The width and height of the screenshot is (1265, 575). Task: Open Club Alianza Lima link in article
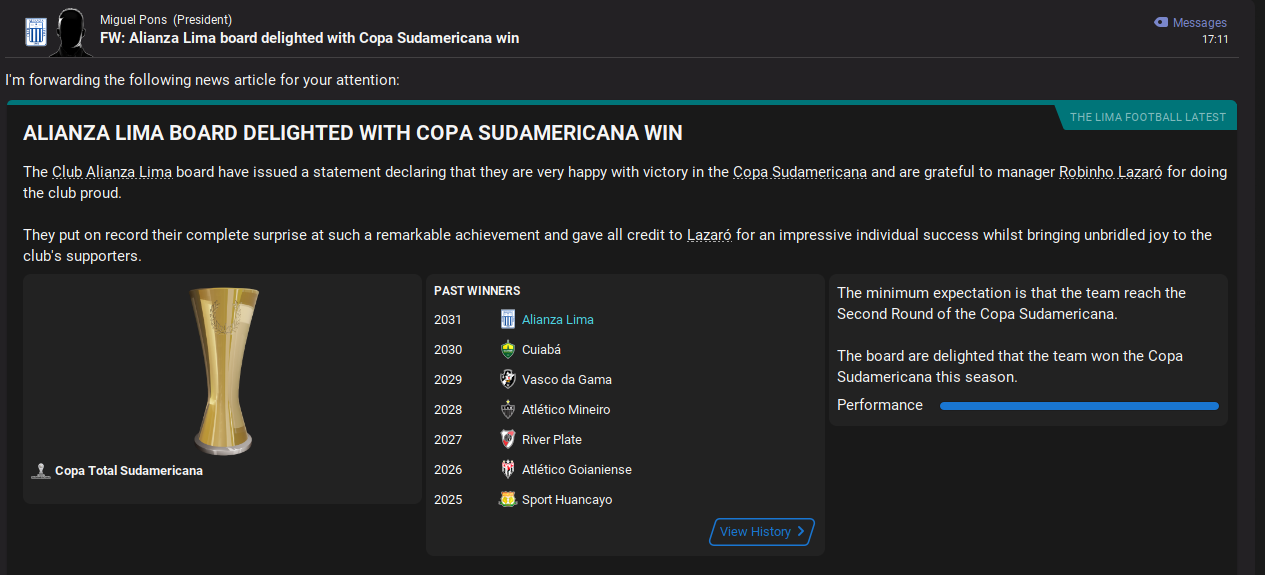(x=112, y=172)
